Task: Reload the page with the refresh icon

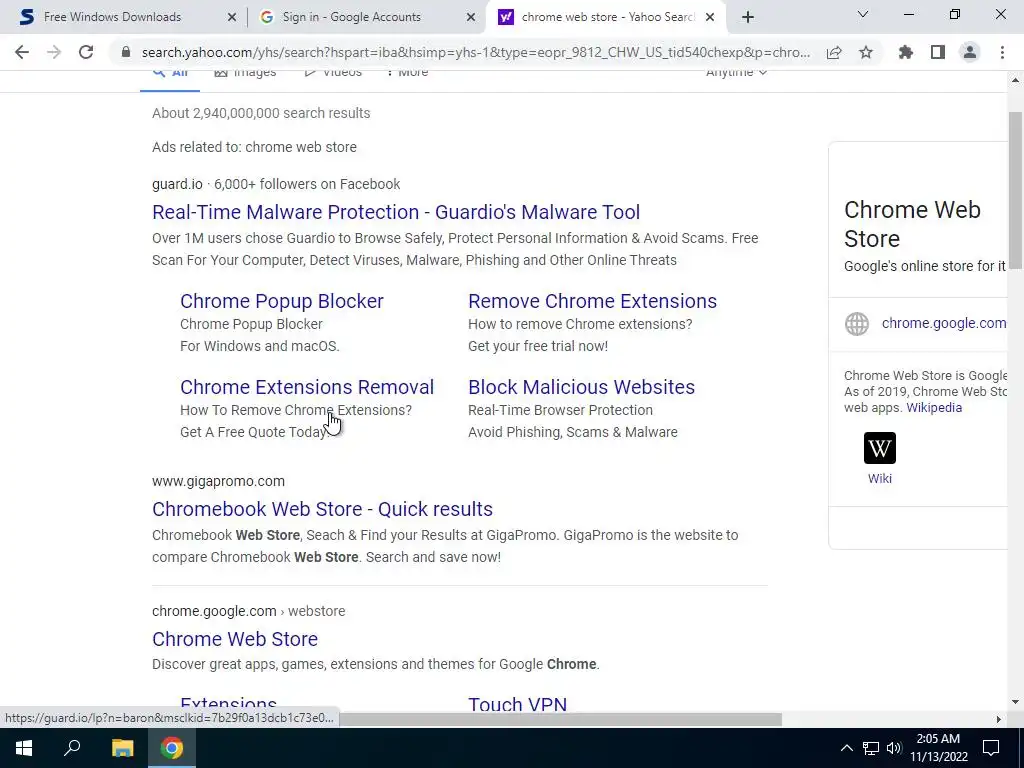Action: 86,52
